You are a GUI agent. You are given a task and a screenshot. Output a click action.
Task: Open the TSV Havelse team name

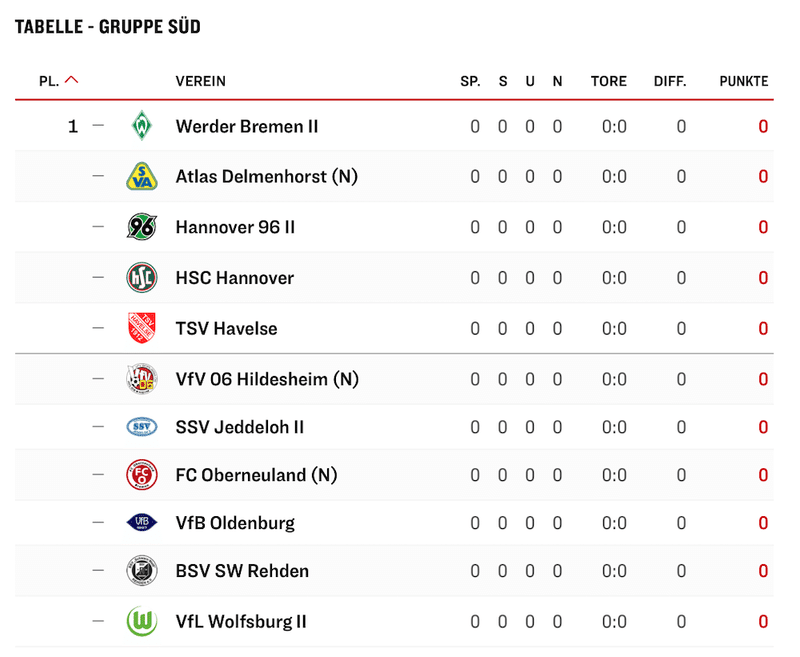227,328
